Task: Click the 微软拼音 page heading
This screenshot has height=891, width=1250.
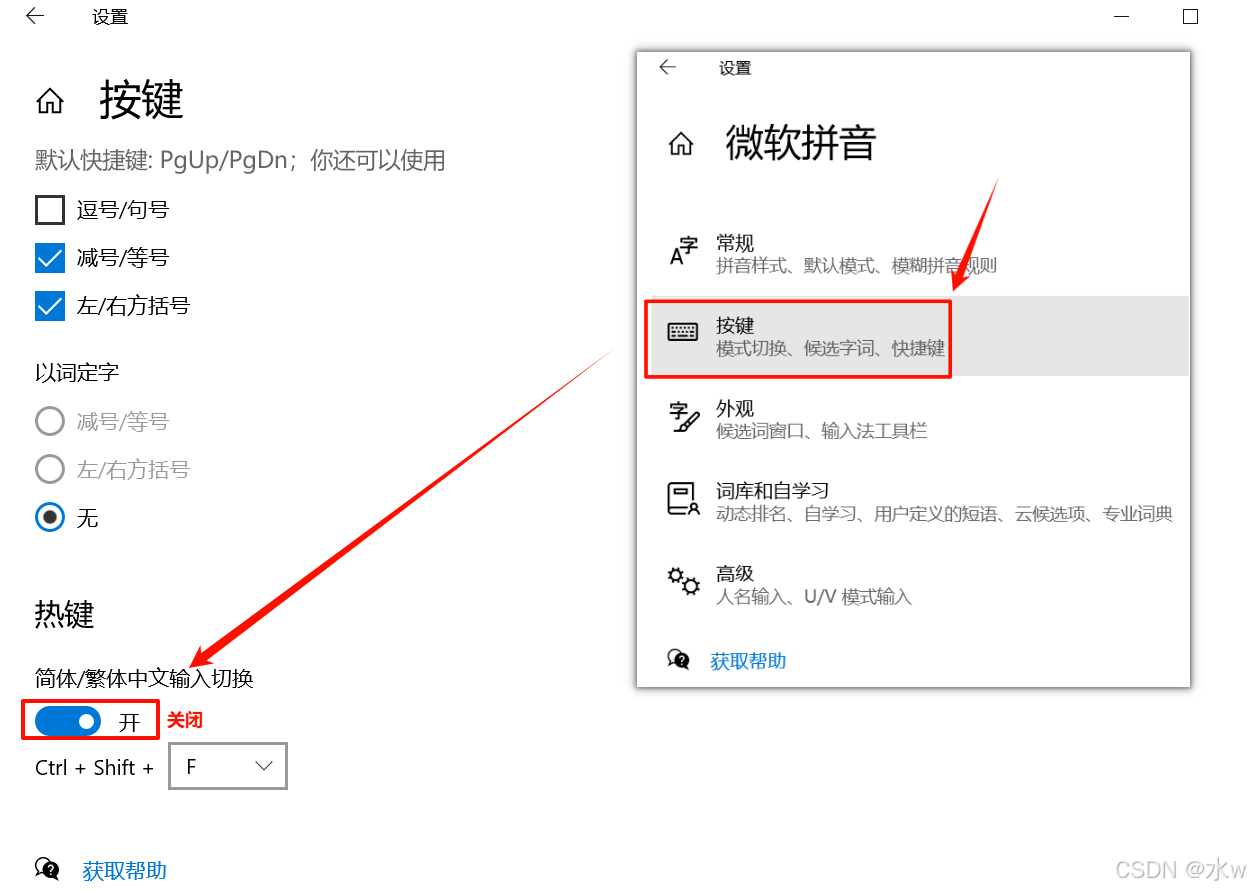Action: (x=801, y=143)
